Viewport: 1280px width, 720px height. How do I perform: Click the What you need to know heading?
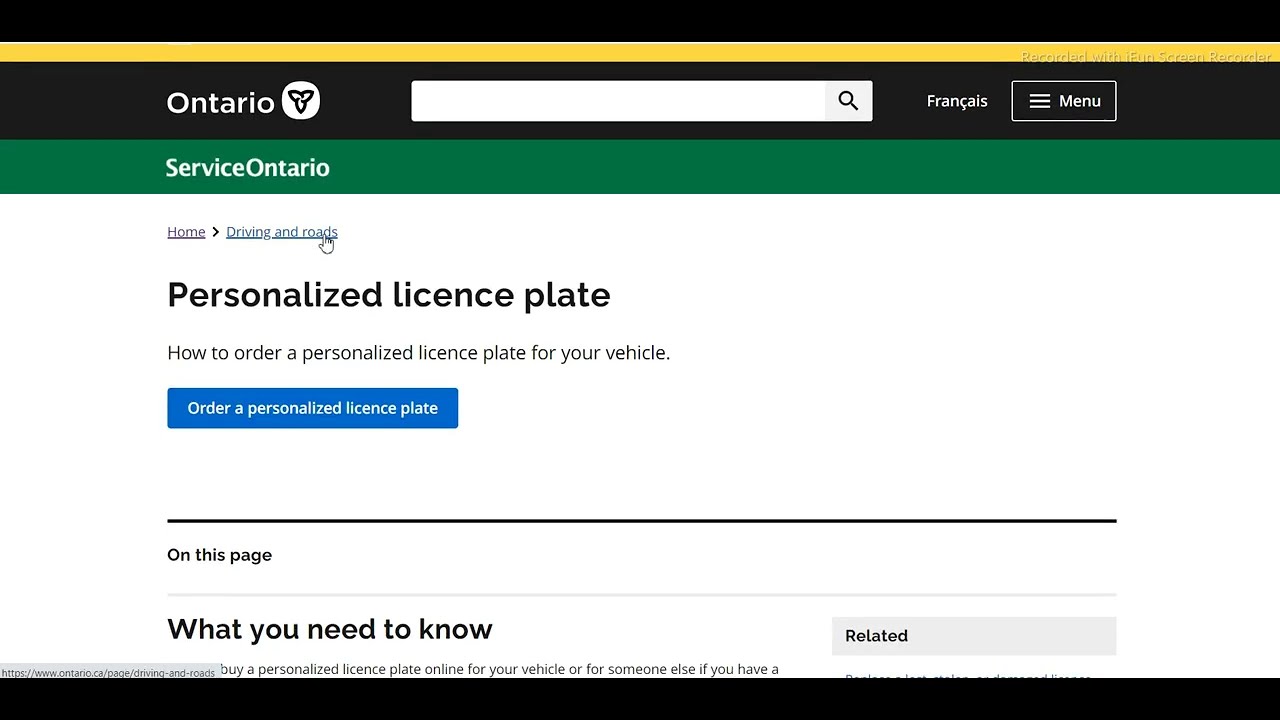pos(330,629)
